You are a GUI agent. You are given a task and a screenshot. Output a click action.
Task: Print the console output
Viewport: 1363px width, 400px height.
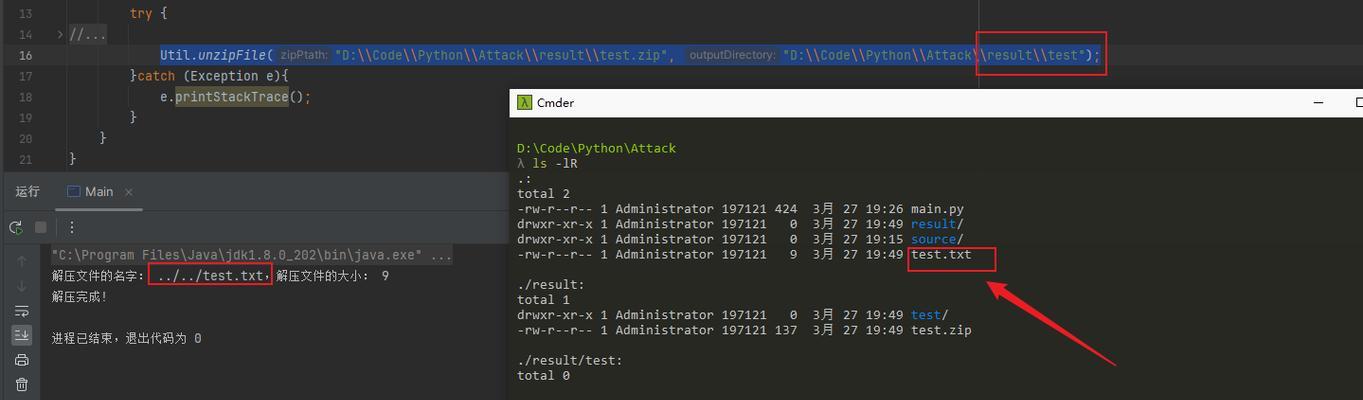pyautogui.click(x=22, y=360)
